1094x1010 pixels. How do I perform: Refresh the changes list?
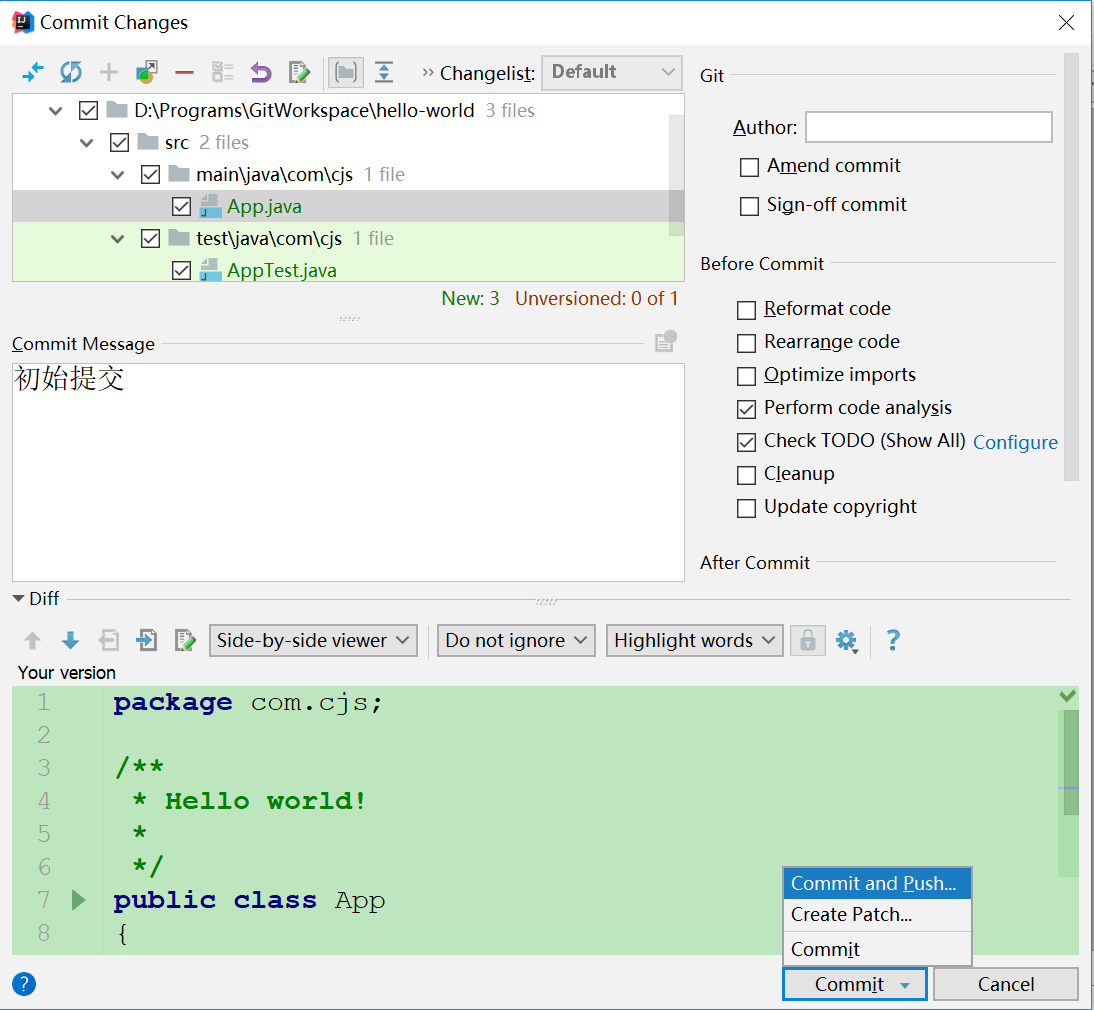[70, 72]
